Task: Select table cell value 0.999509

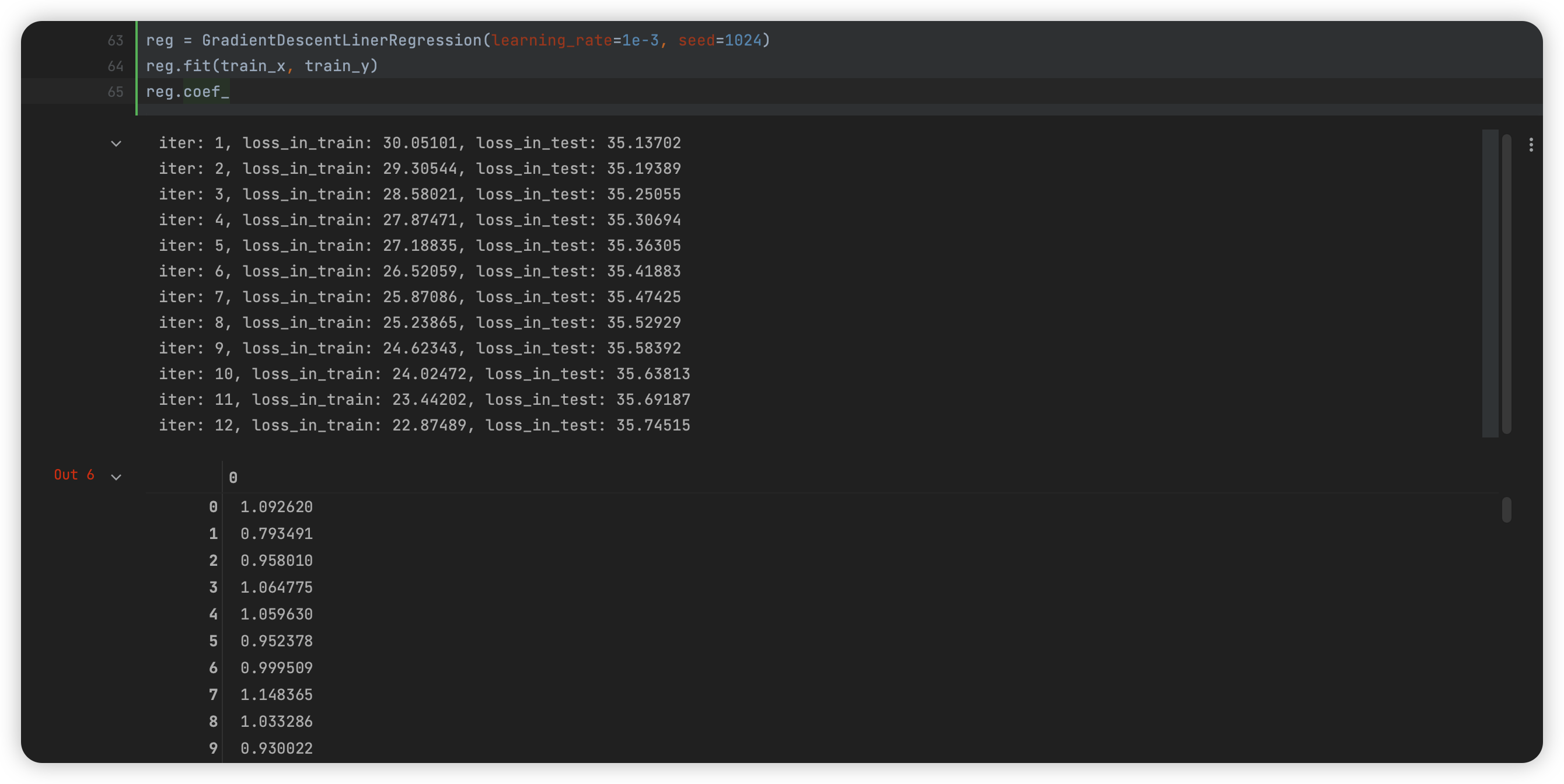Action: click(x=276, y=667)
